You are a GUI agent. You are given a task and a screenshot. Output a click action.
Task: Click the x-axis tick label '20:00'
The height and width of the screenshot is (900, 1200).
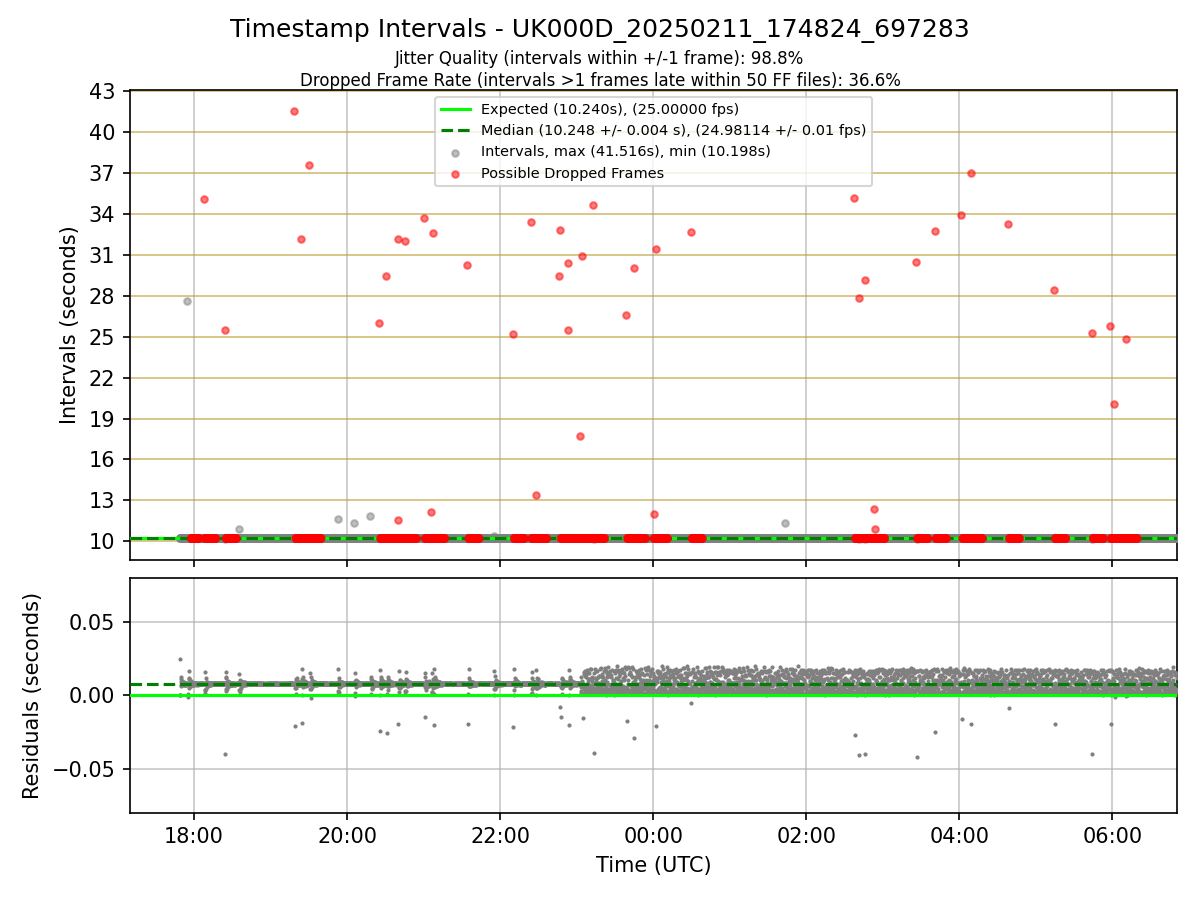(347, 835)
